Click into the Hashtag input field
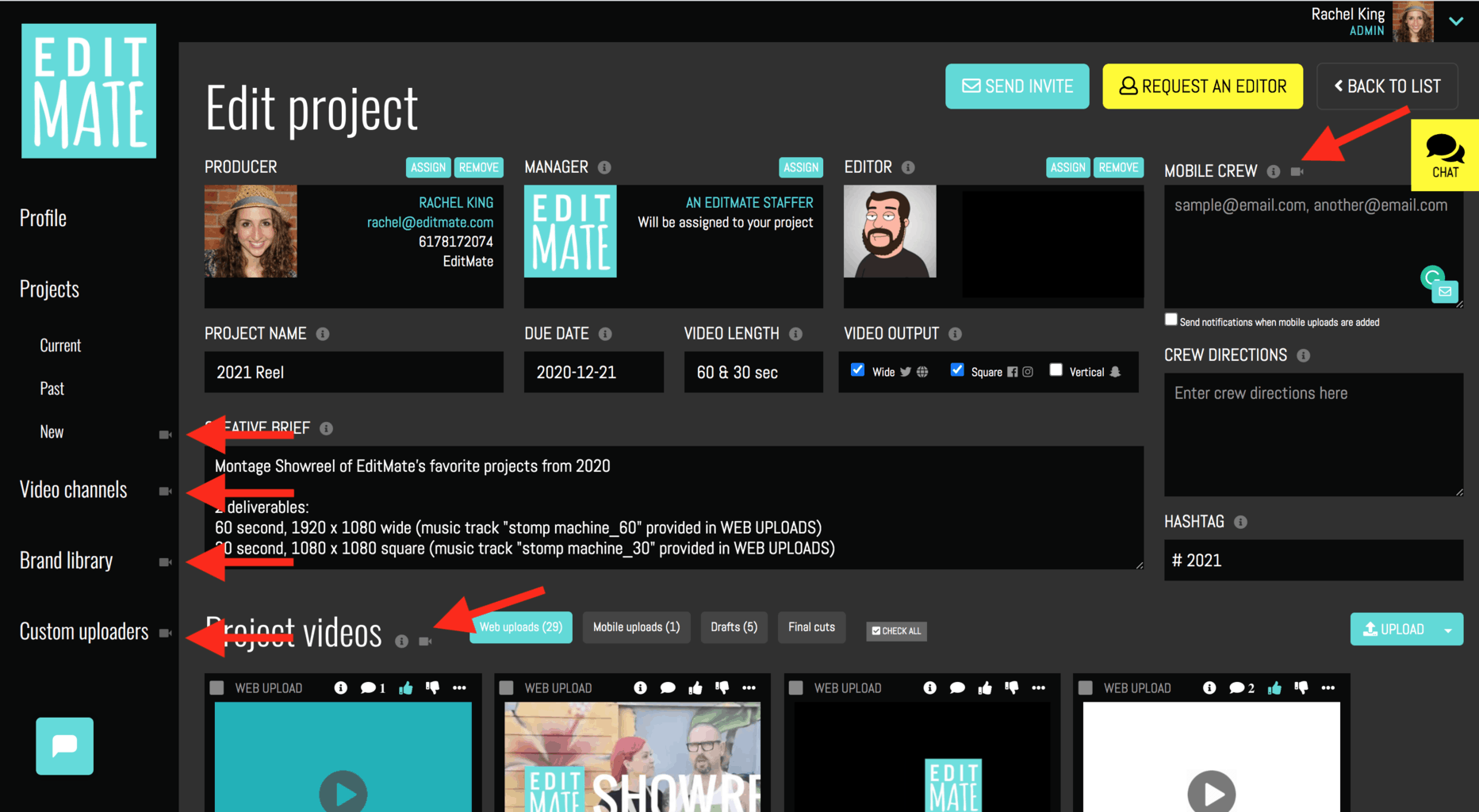Viewport: 1479px width, 812px height. [1313, 561]
